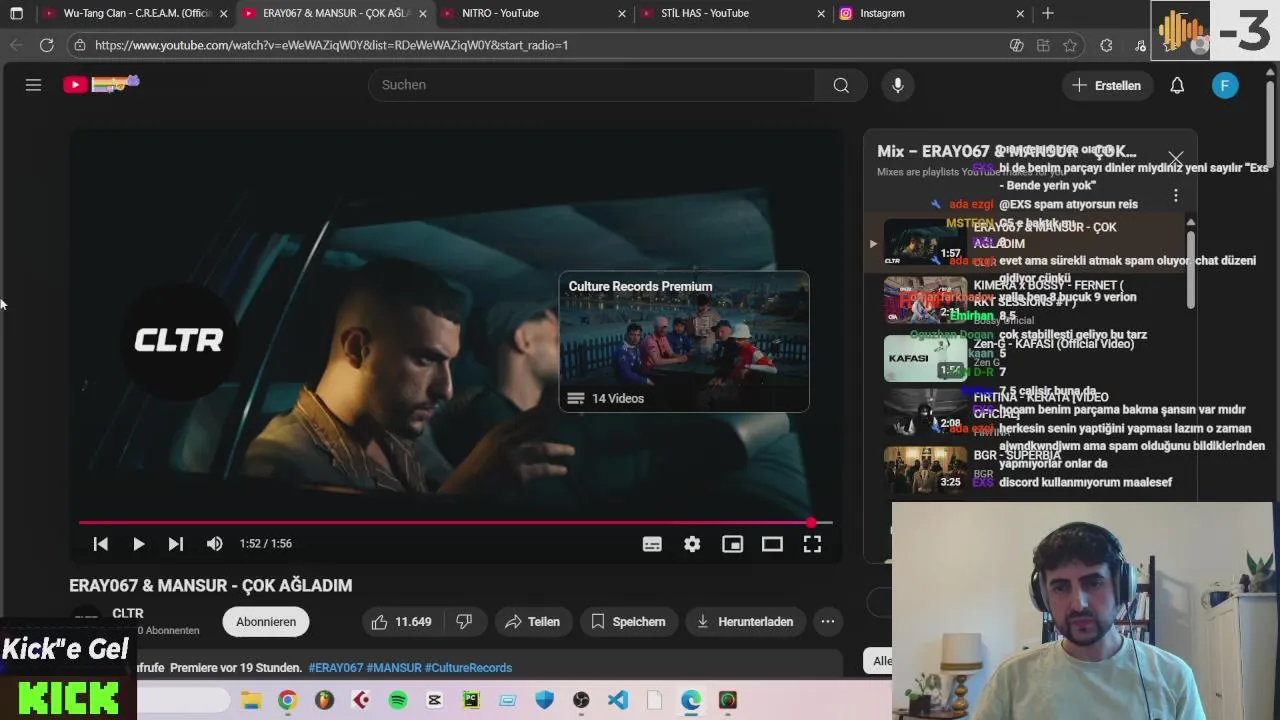Select the browser address bar URL

click(331, 45)
